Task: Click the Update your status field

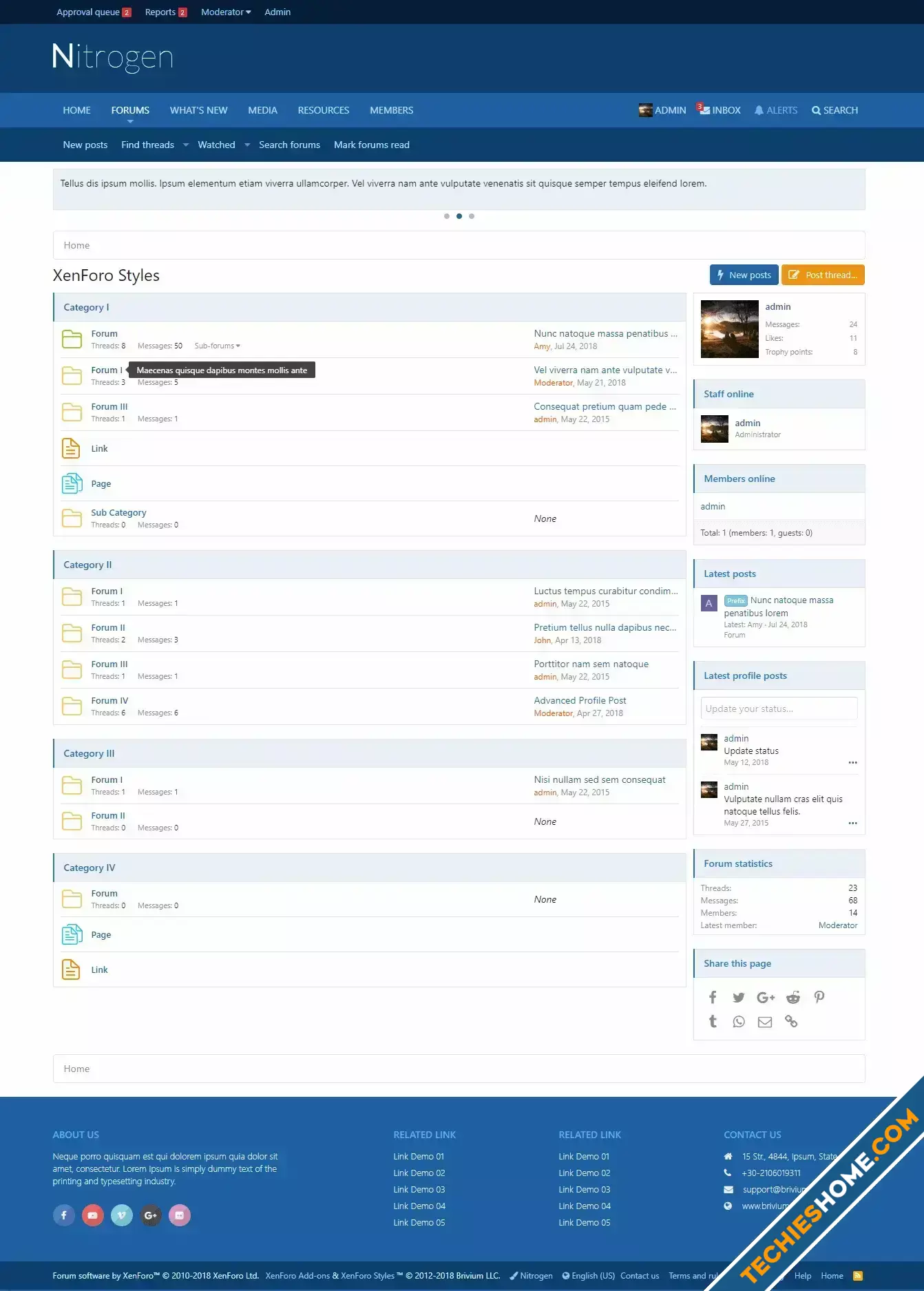Action: tap(779, 709)
